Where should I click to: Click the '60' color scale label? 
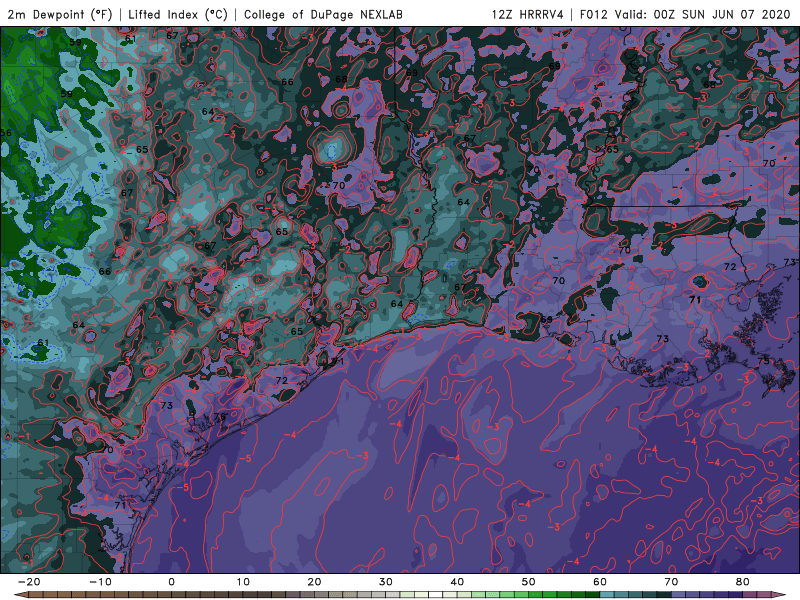(600, 582)
